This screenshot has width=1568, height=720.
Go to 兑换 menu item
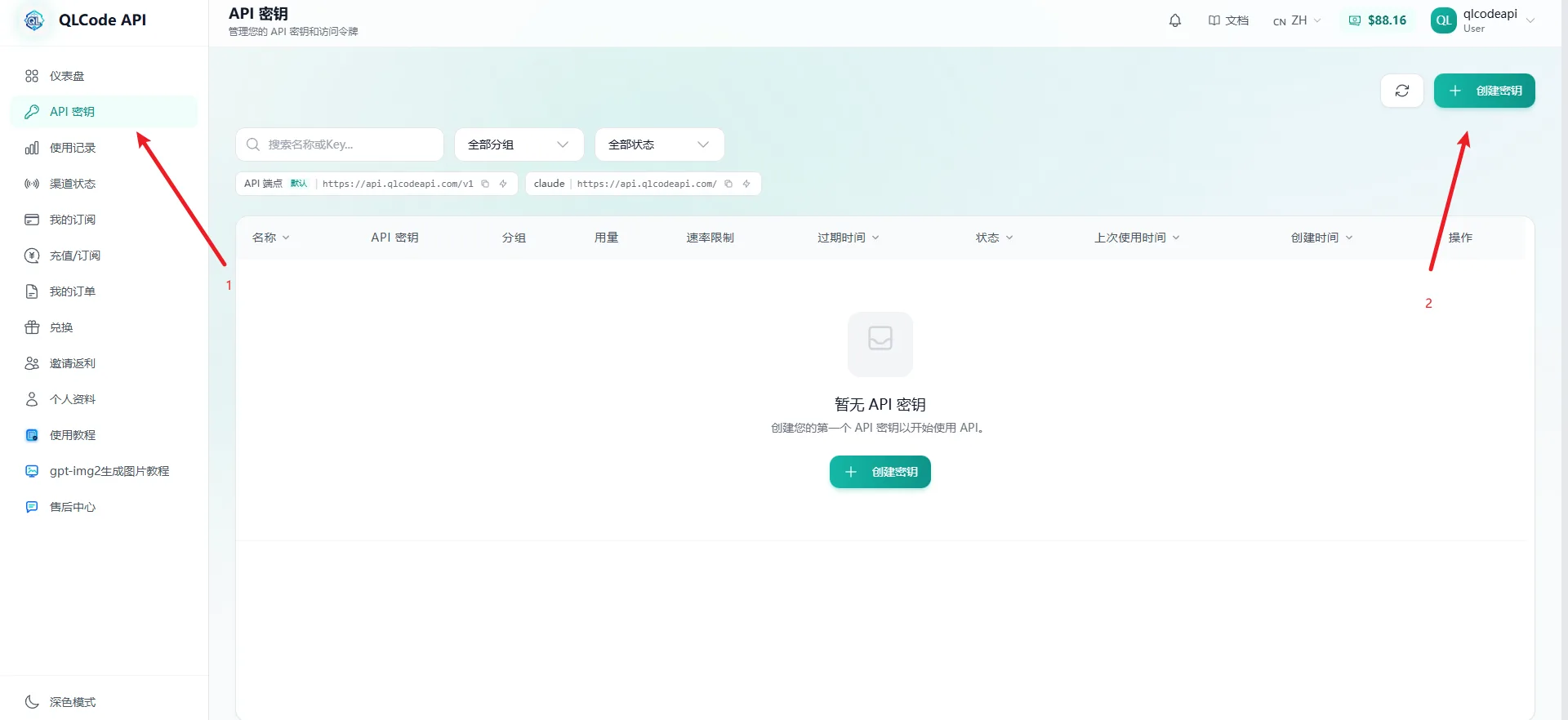click(104, 327)
